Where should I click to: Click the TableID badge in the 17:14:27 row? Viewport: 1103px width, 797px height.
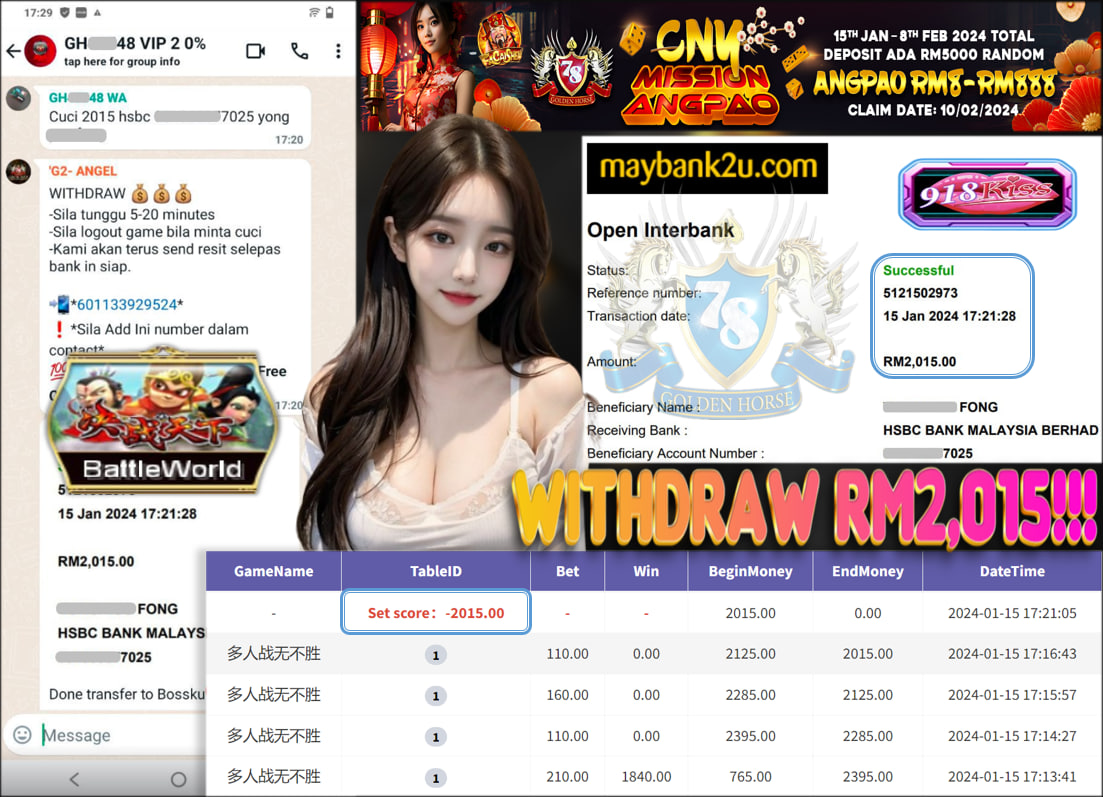click(x=435, y=737)
